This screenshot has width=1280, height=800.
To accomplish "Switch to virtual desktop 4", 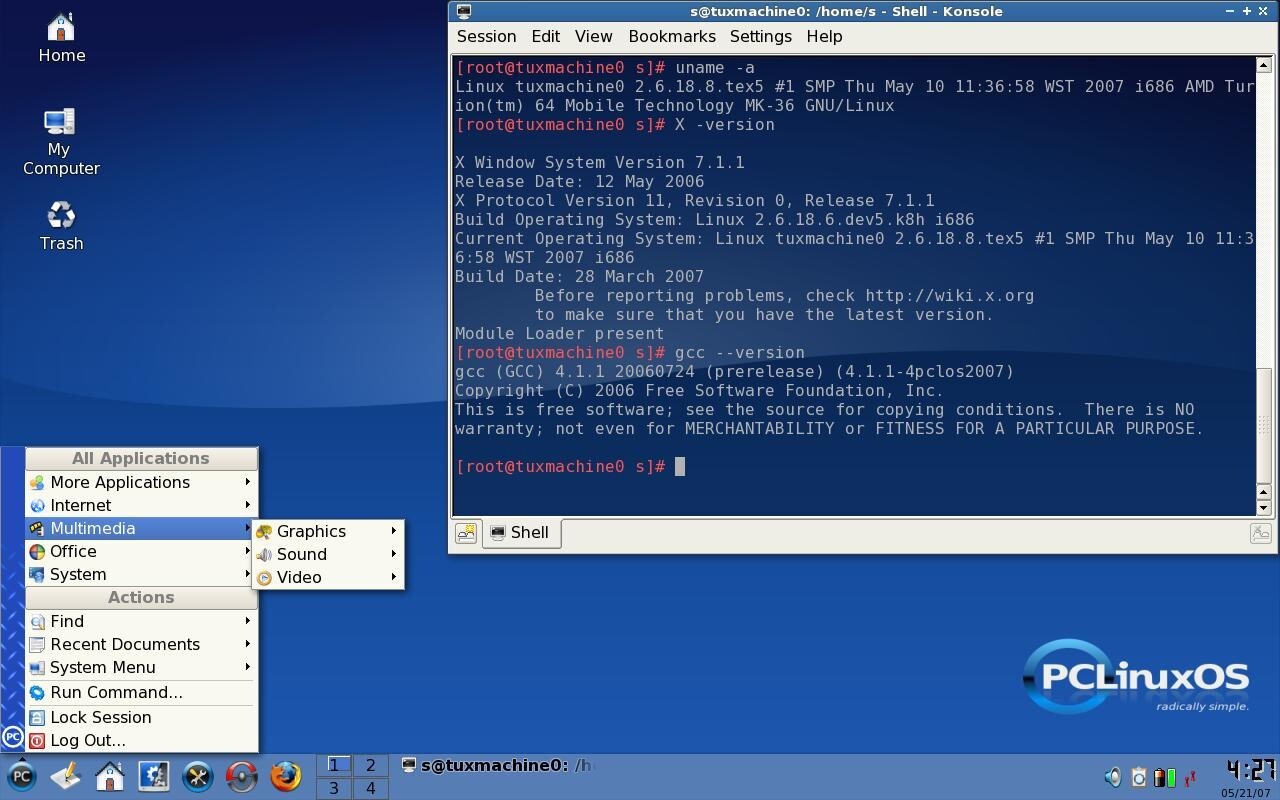I will click(370, 788).
